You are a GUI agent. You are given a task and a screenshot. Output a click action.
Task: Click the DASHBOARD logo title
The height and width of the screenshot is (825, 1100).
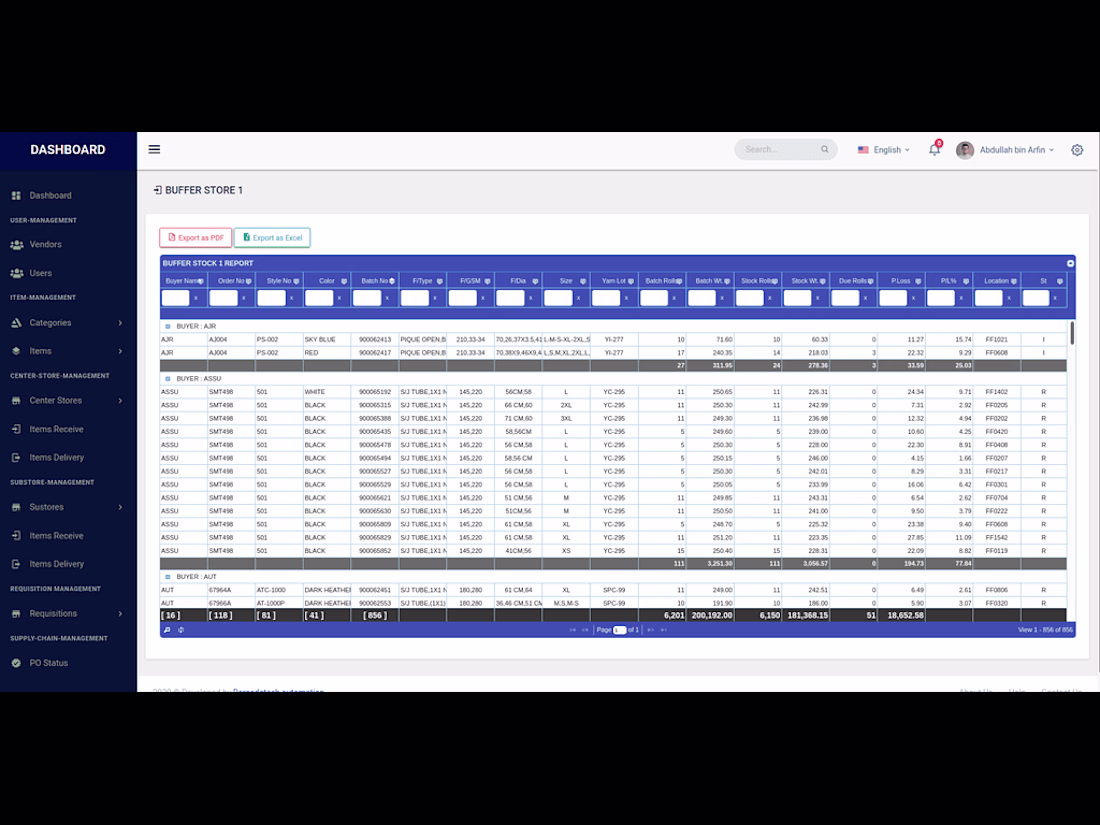[x=68, y=149]
